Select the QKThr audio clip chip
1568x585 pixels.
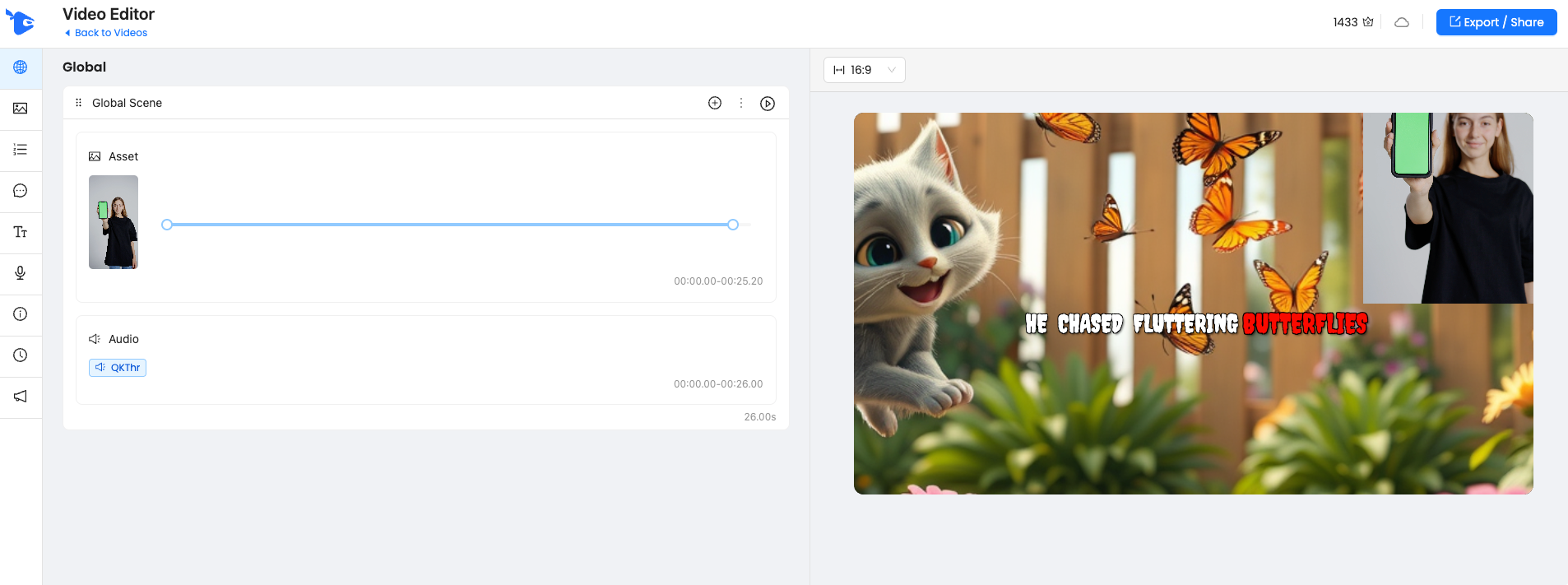[x=118, y=368]
